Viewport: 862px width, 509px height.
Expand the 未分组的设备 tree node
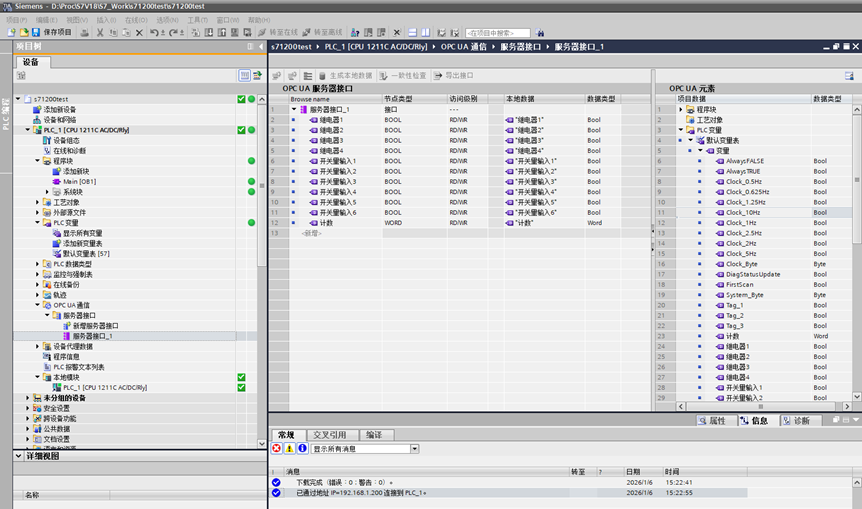(28, 398)
